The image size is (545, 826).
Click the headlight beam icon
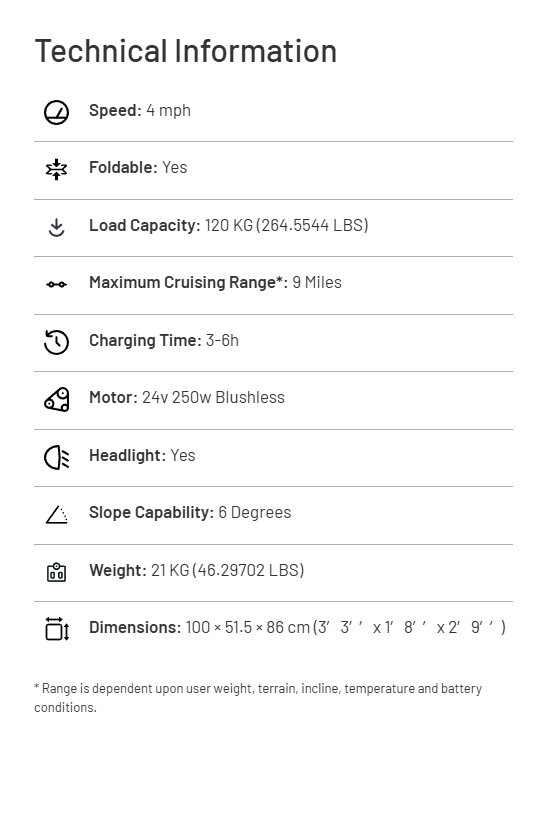pos(56,457)
